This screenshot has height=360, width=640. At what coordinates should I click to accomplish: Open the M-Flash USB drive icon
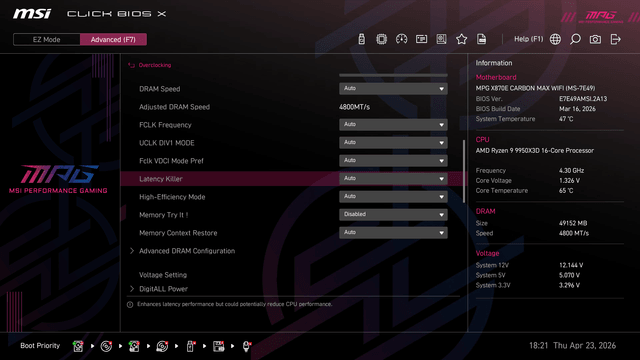click(x=361, y=39)
